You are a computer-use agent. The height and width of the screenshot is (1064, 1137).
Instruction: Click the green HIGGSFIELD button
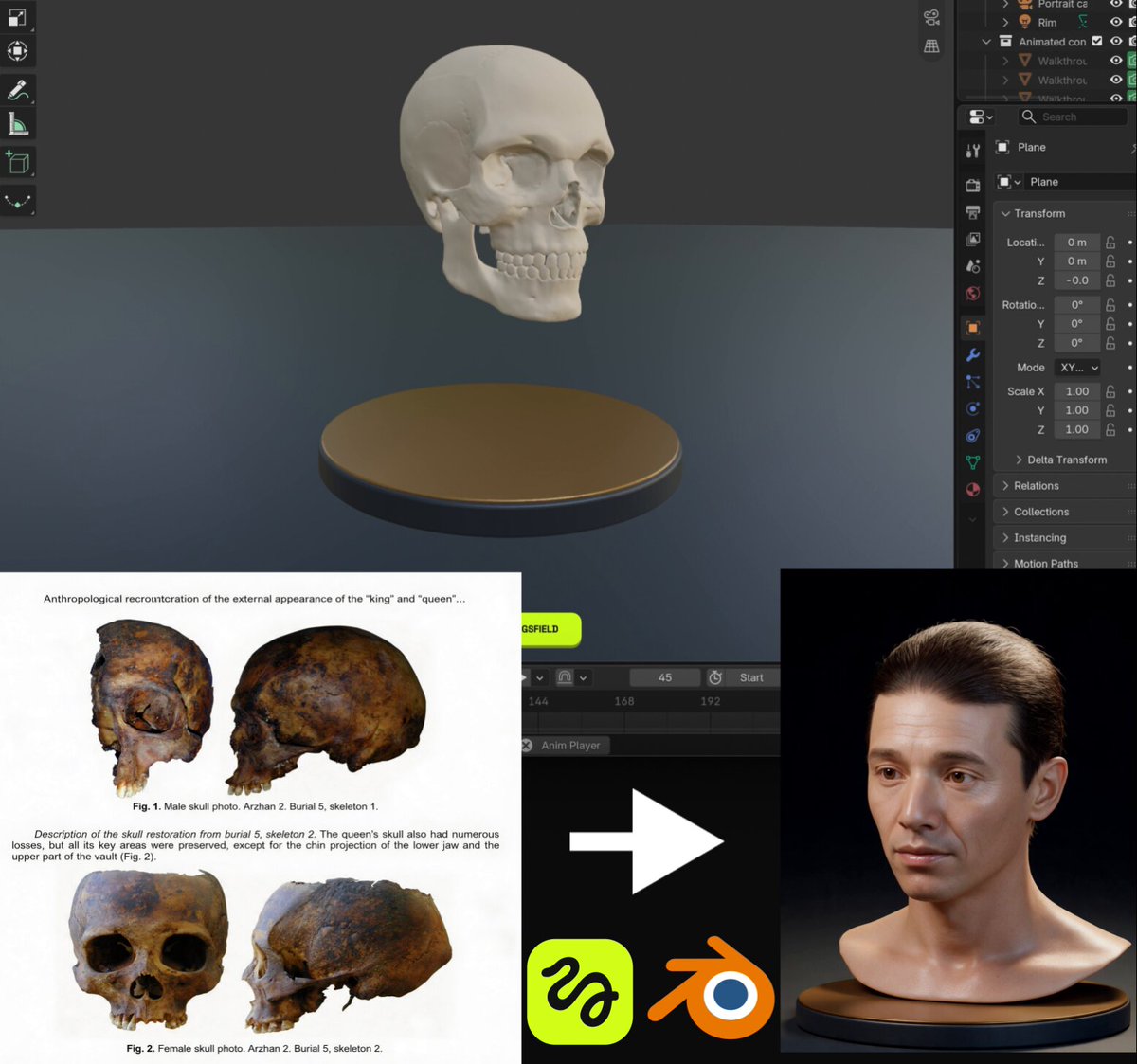[550, 629]
